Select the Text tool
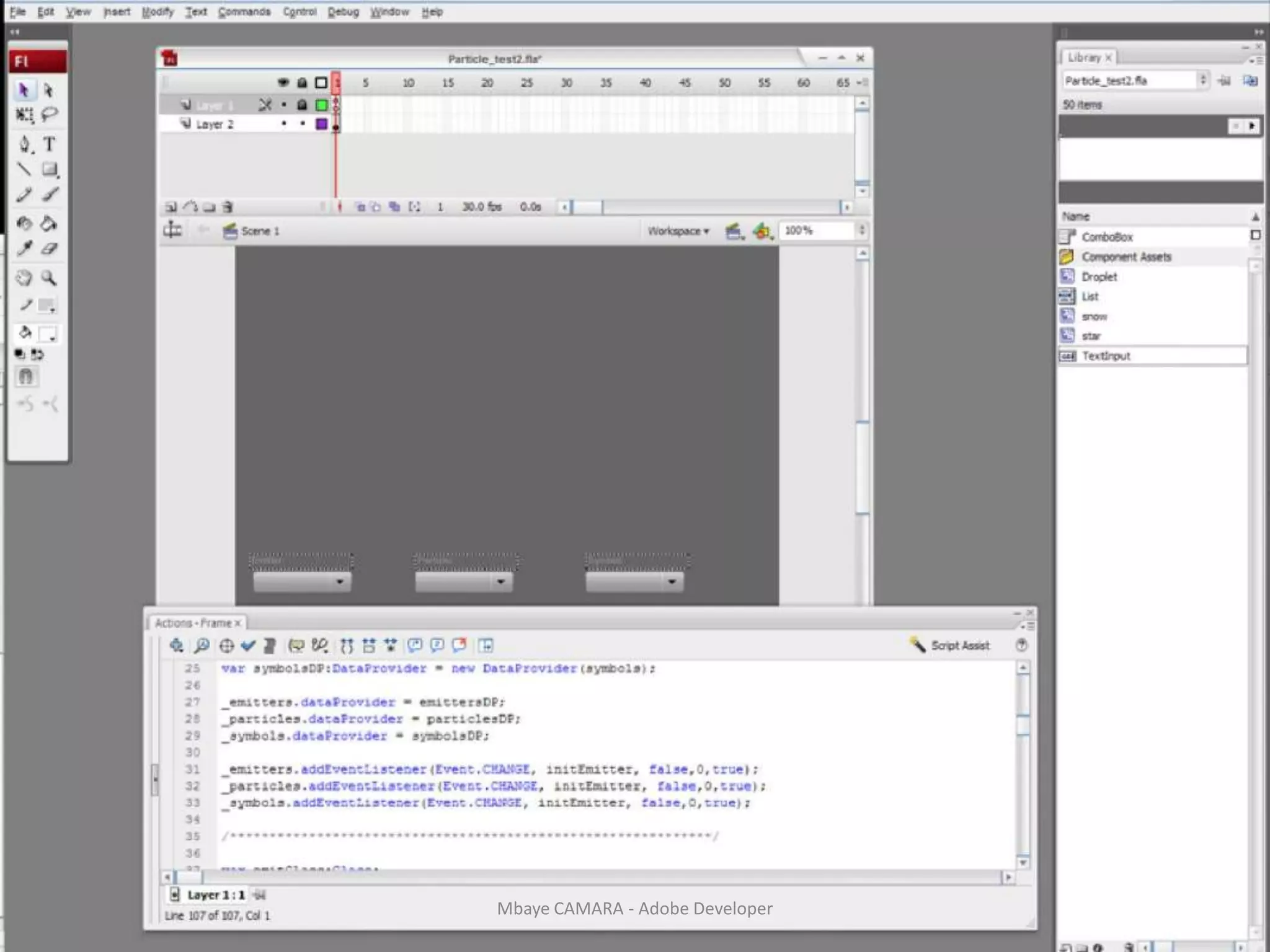Image resolution: width=1270 pixels, height=952 pixels. [50, 144]
